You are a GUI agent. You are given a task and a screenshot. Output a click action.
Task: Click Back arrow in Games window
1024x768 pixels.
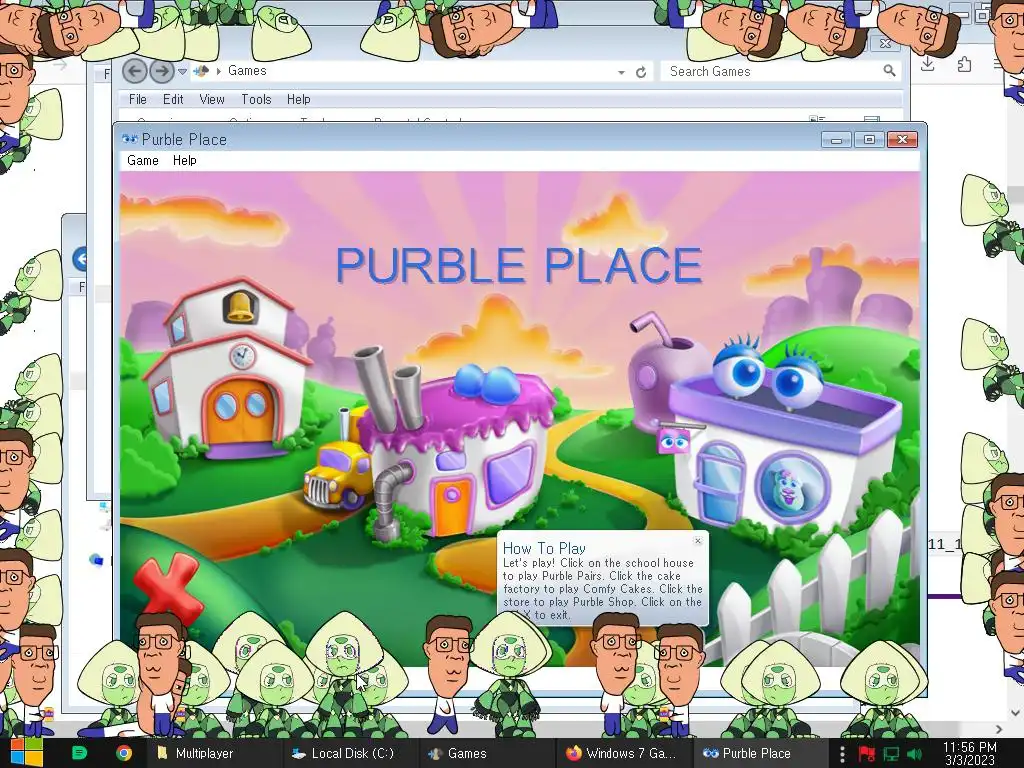[x=135, y=71]
